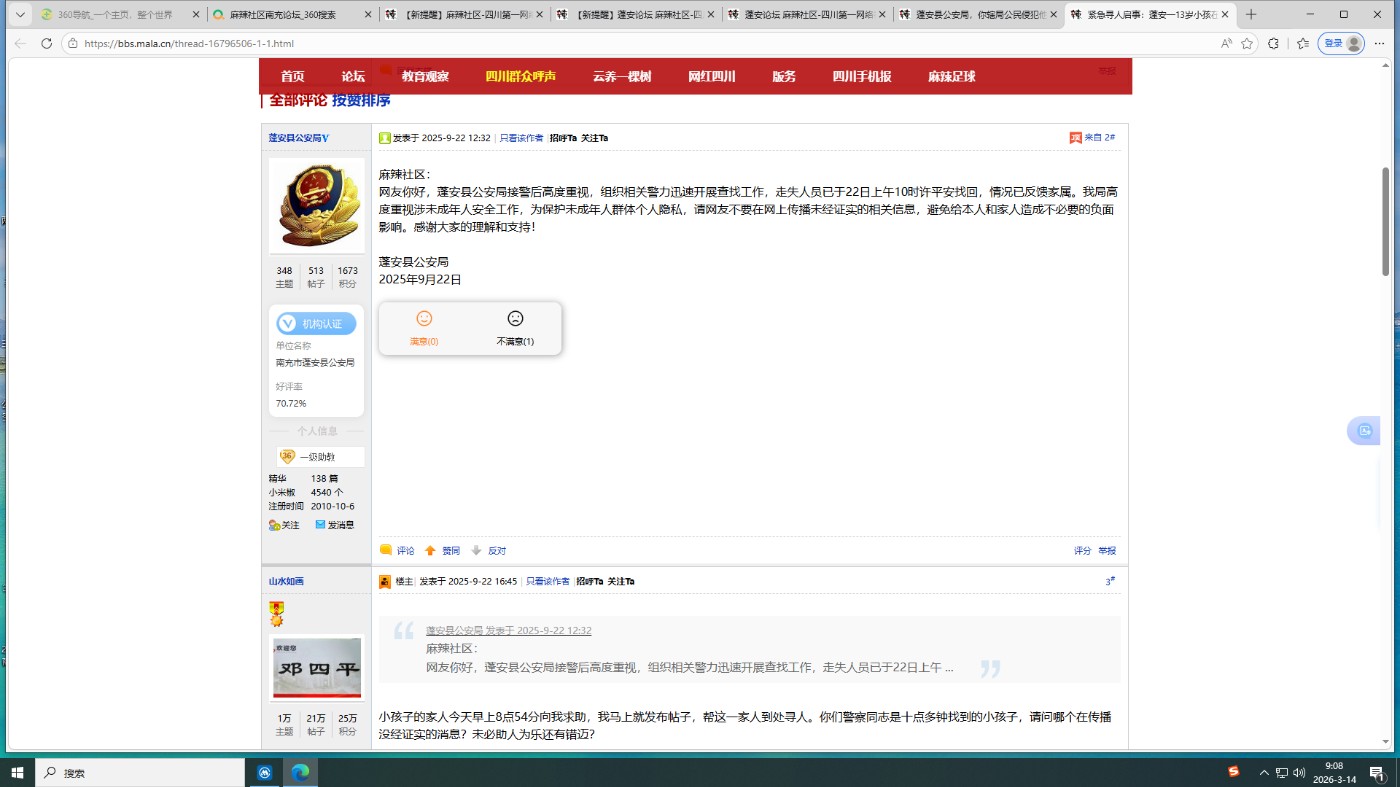Click the 登录 login button

(1333, 43)
